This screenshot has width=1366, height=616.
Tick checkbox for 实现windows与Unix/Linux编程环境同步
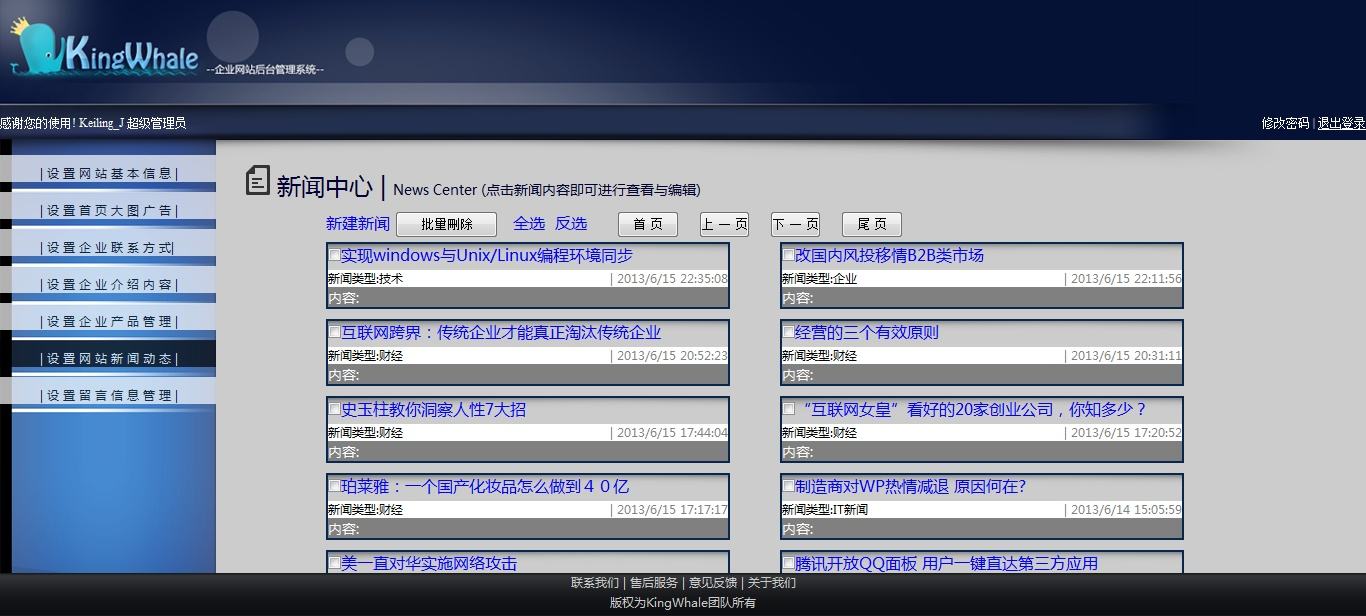point(334,255)
